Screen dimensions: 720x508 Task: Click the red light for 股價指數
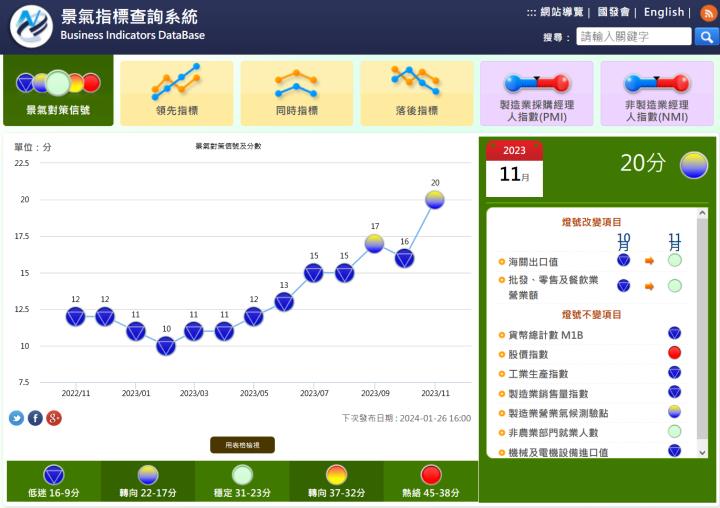pyautogui.click(x=674, y=353)
